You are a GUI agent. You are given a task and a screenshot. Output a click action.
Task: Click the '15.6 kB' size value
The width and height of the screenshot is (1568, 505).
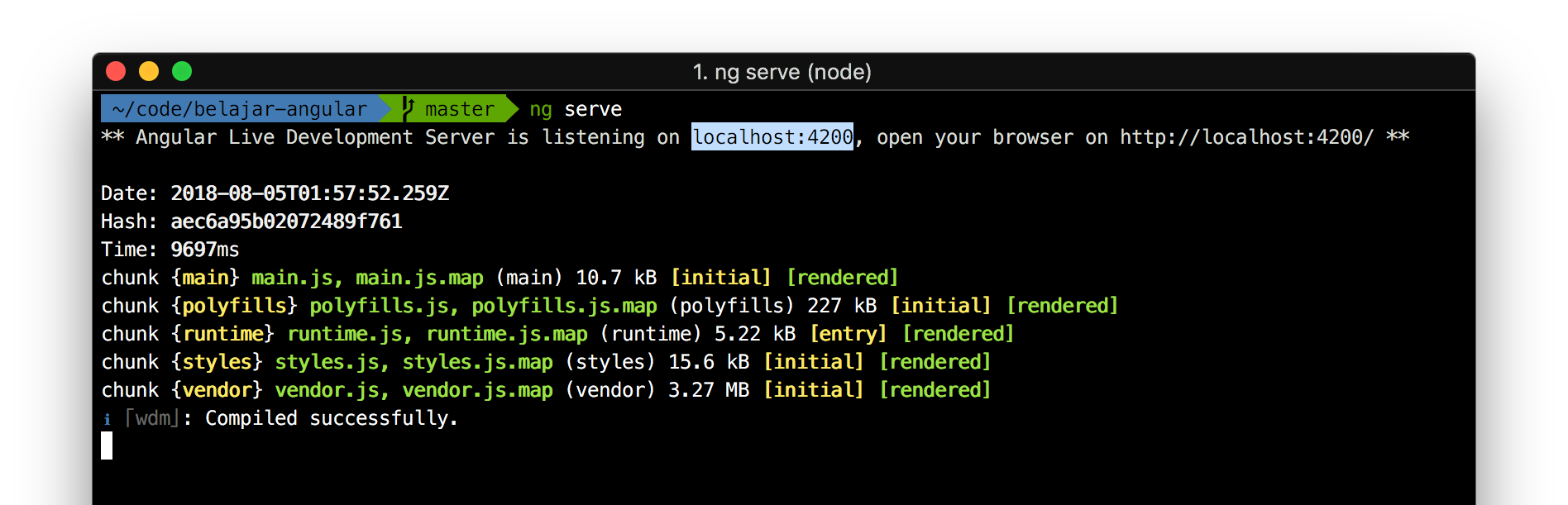[709, 362]
